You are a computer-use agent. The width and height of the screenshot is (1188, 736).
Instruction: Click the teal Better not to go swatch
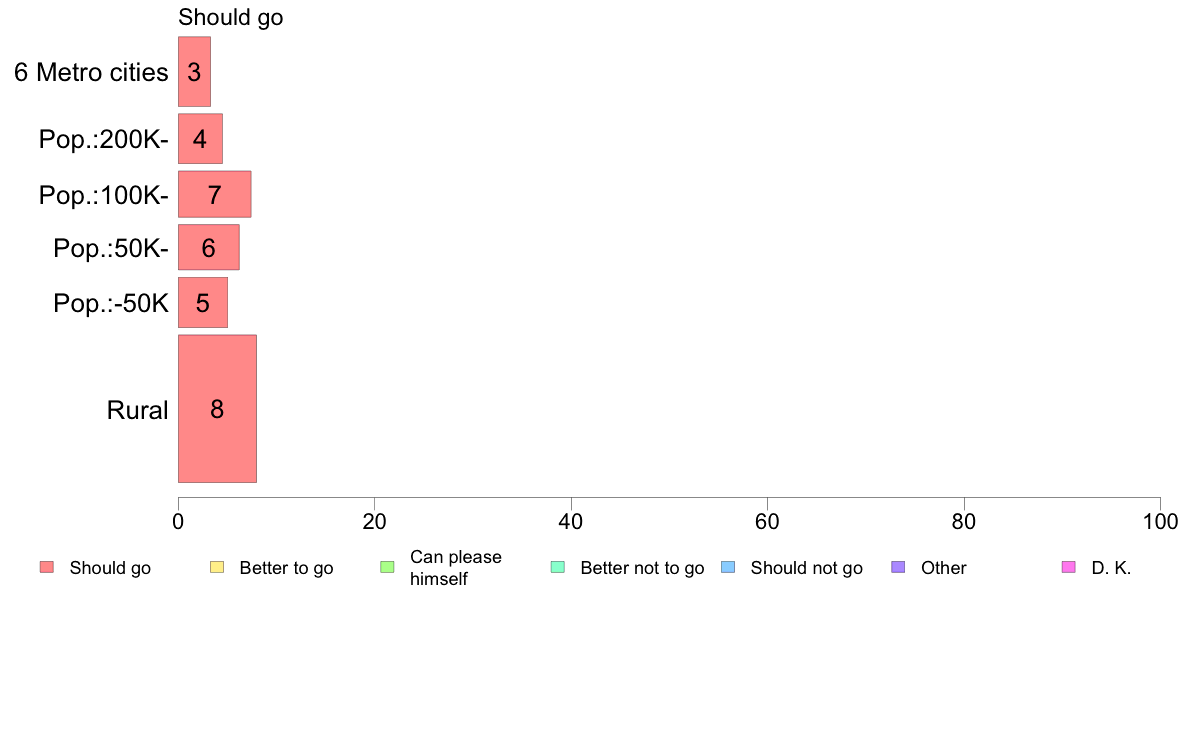tap(558, 567)
